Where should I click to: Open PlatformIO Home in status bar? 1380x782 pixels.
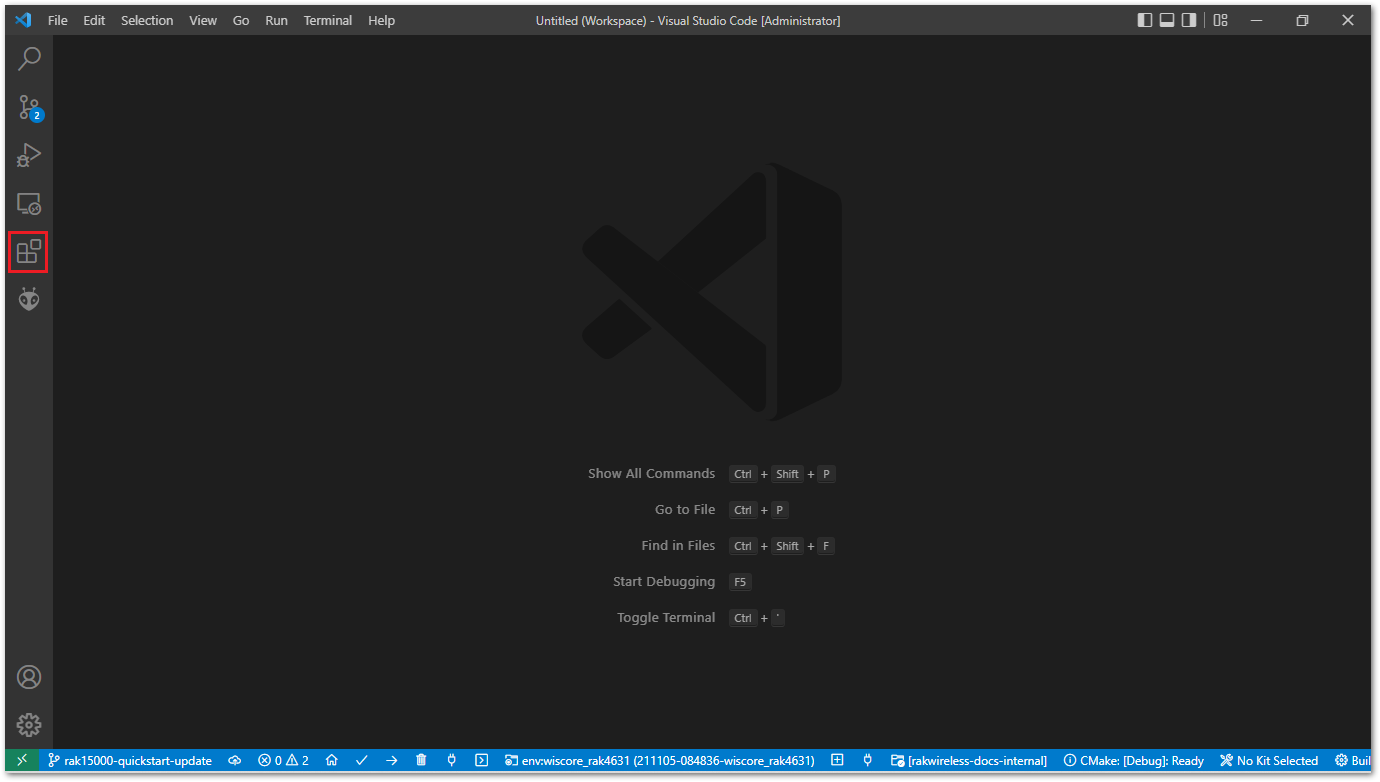(332, 760)
